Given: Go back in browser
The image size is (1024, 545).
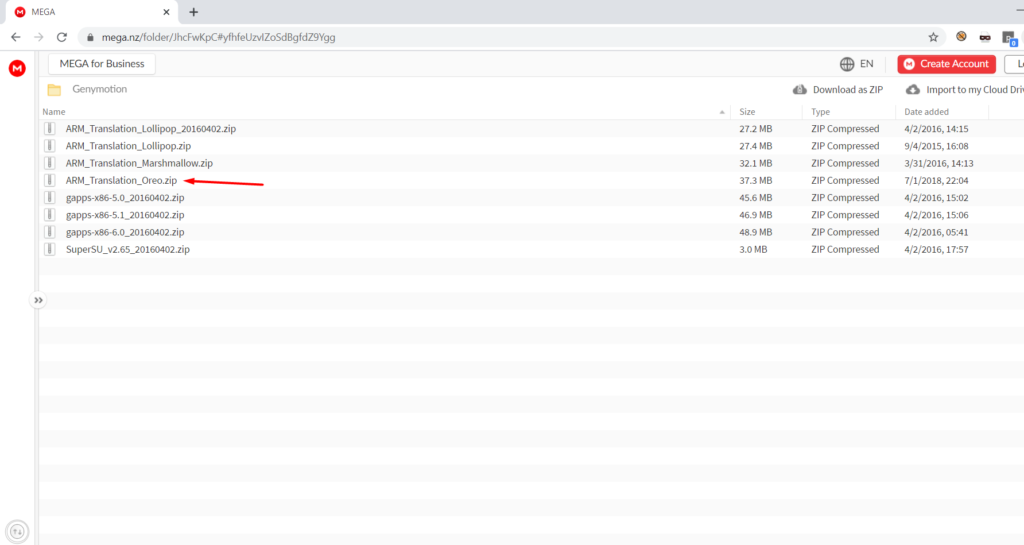Looking at the screenshot, I should point(16,37).
